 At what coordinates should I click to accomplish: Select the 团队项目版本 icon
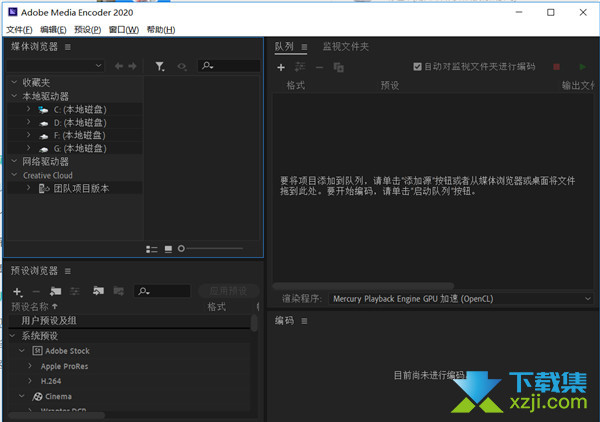pyautogui.click(x=44, y=188)
